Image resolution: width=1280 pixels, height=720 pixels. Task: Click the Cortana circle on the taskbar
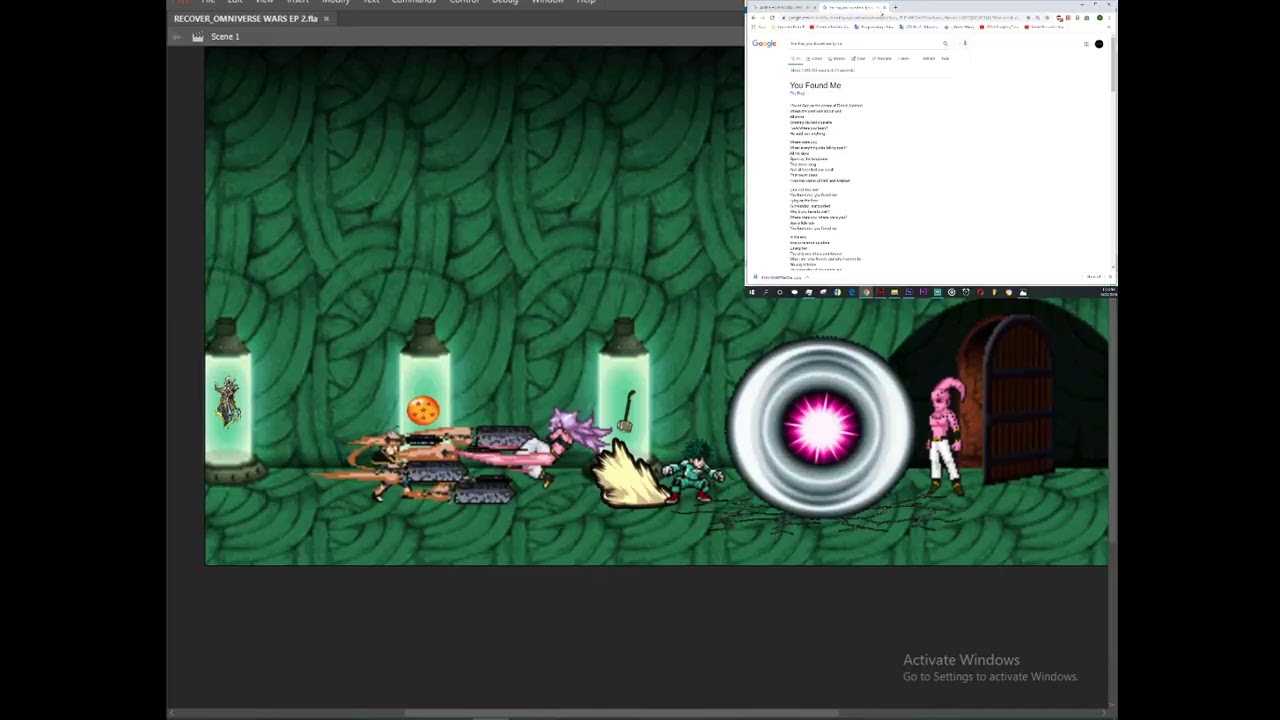(x=780, y=292)
